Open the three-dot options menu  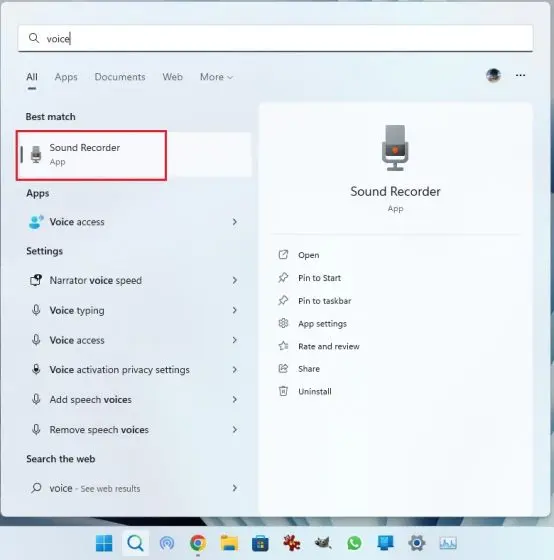tap(520, 75)
